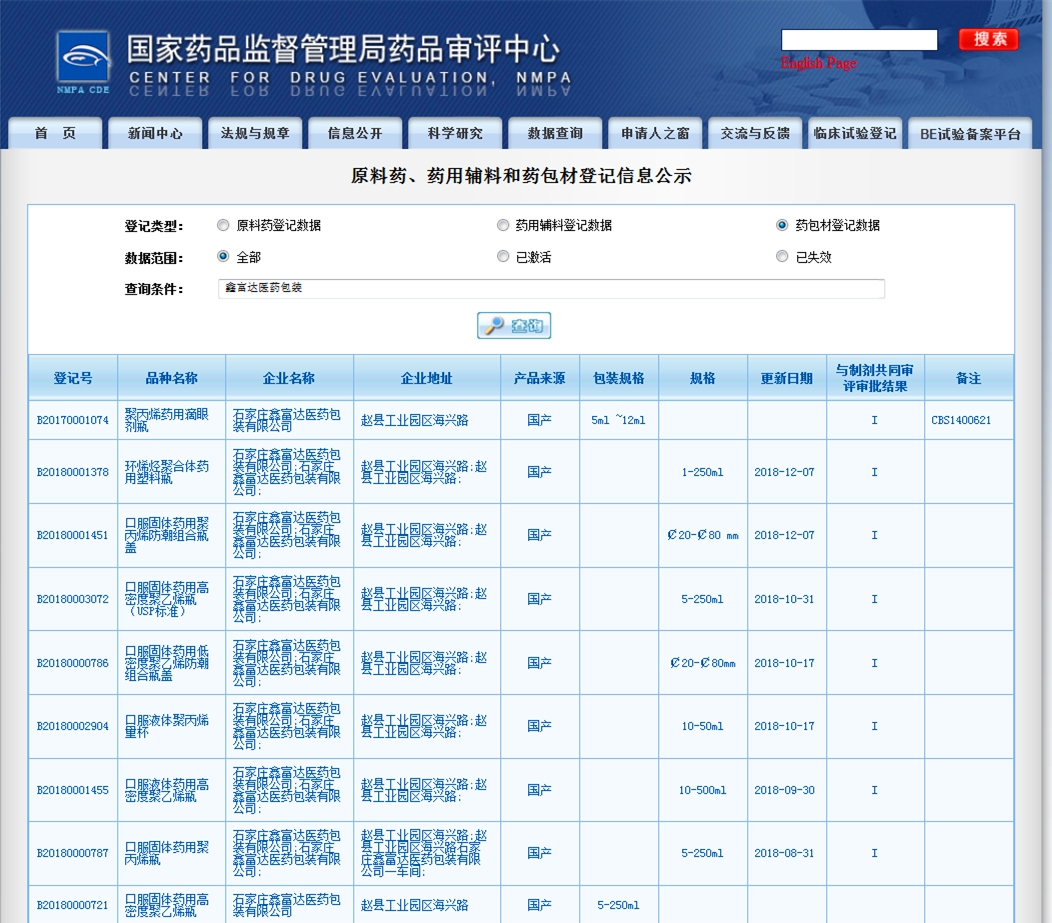This screenshot has height=923, width=1052.
Task: Open BE试验备案平台 tab
Action: [969, 133]
